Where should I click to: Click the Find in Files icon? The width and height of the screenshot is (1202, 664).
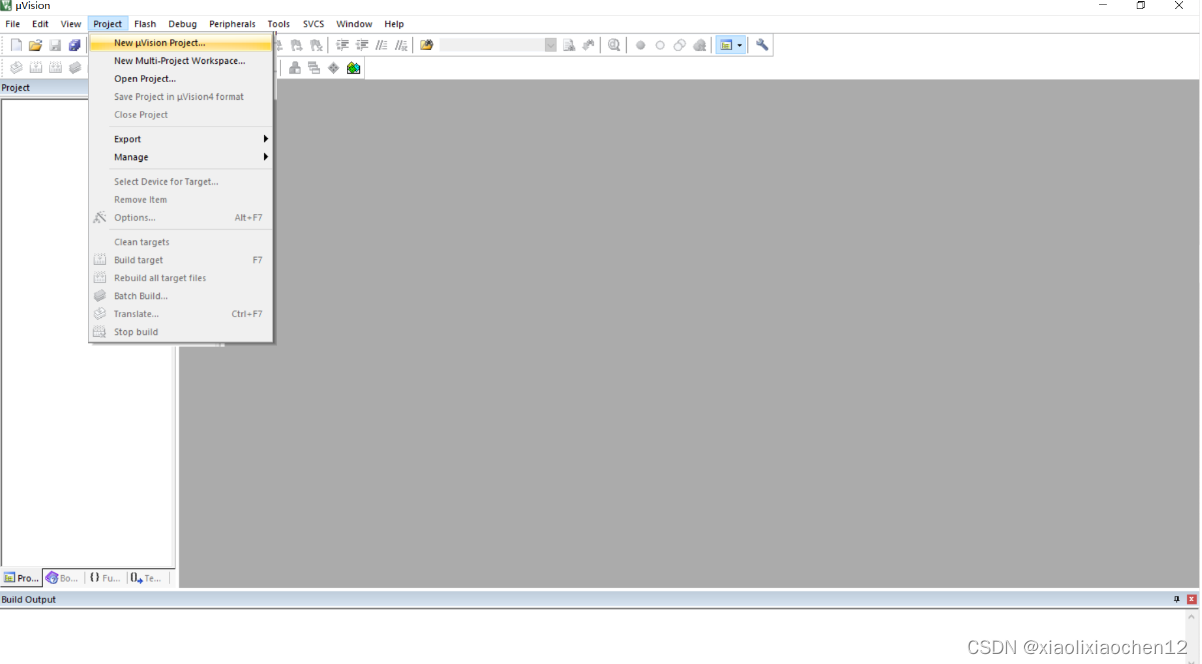[427, 45]
